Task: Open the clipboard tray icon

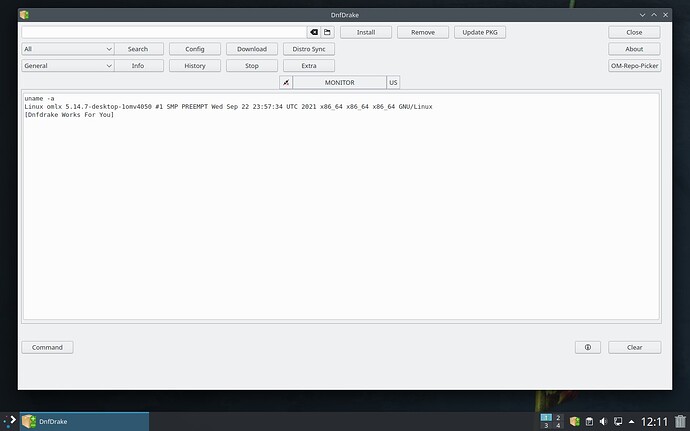Action: coord(589,421)
